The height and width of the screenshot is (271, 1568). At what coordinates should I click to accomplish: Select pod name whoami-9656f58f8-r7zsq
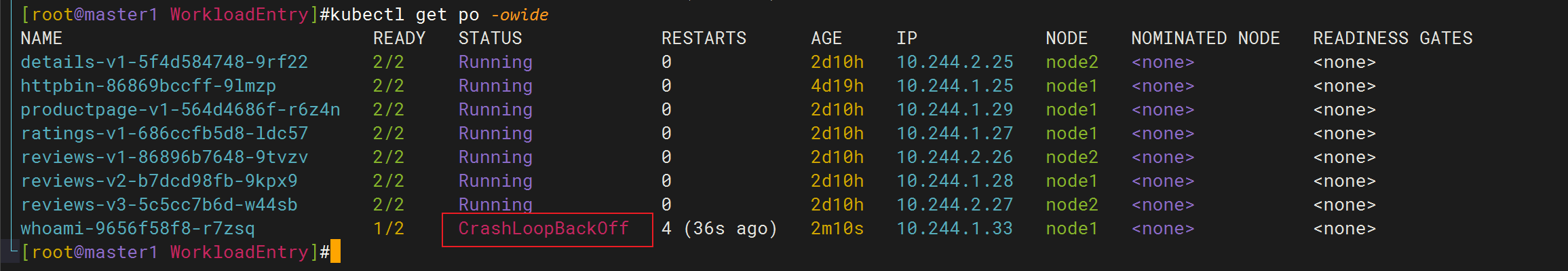tap(138, 229)
